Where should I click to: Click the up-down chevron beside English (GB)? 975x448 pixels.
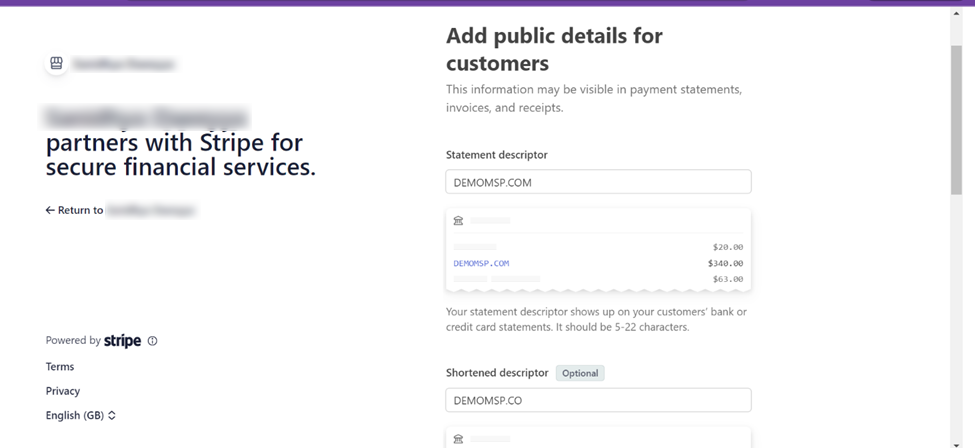coord(112,415)
